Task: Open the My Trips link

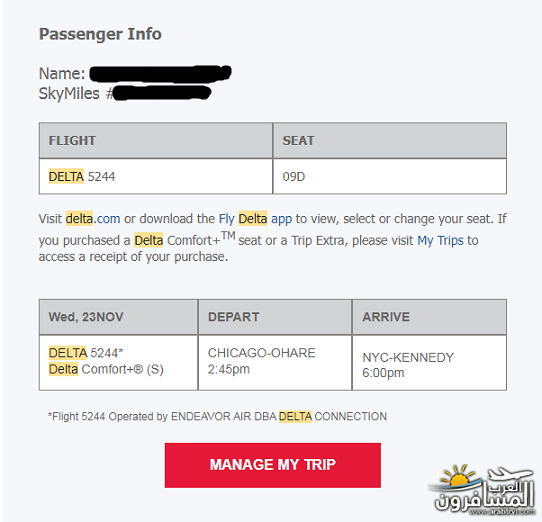Action: pyautogui.click(x=440, y=241)
